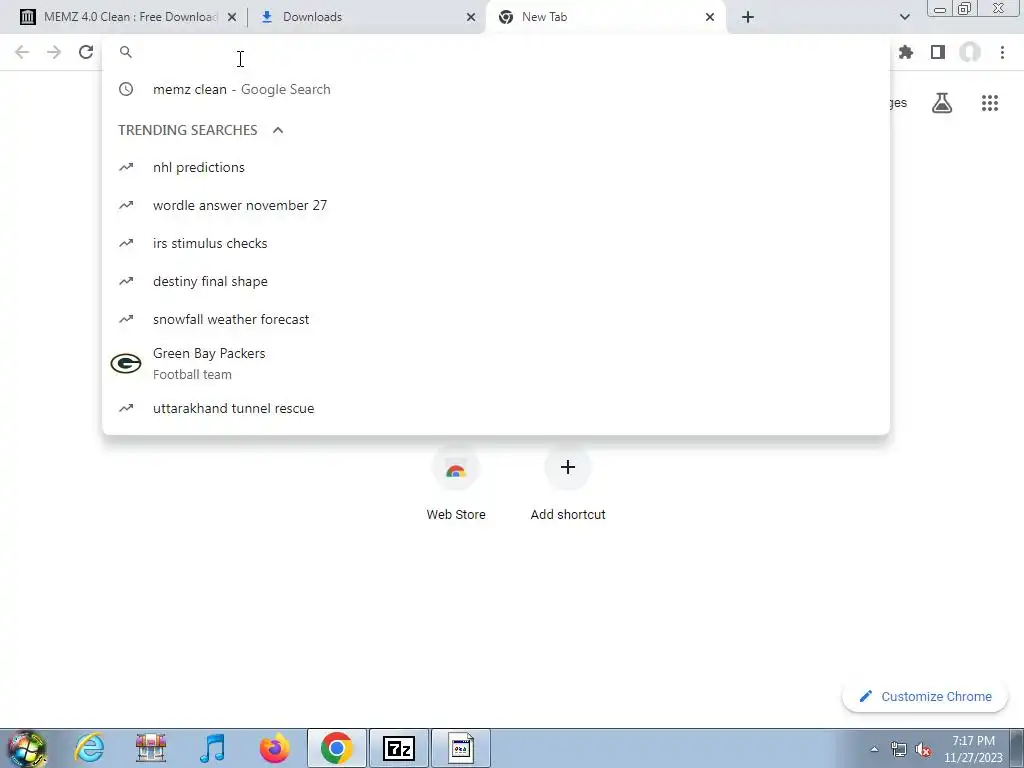
Task: Open the Extensions puzzle icon
Action: pyautogui.click(x=906, y=52)
